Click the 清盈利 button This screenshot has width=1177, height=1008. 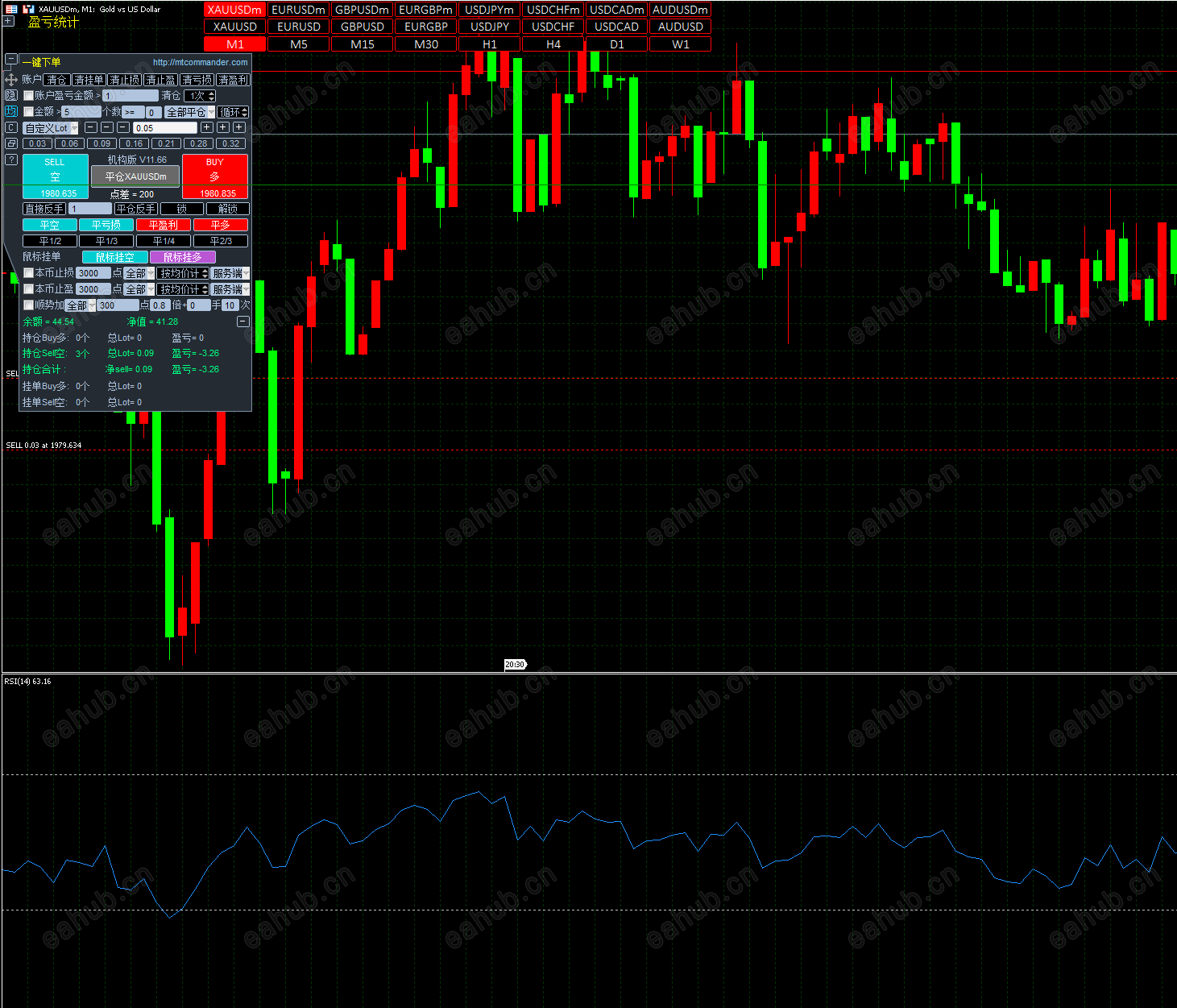pyautogui.click(x=233, y=80)
